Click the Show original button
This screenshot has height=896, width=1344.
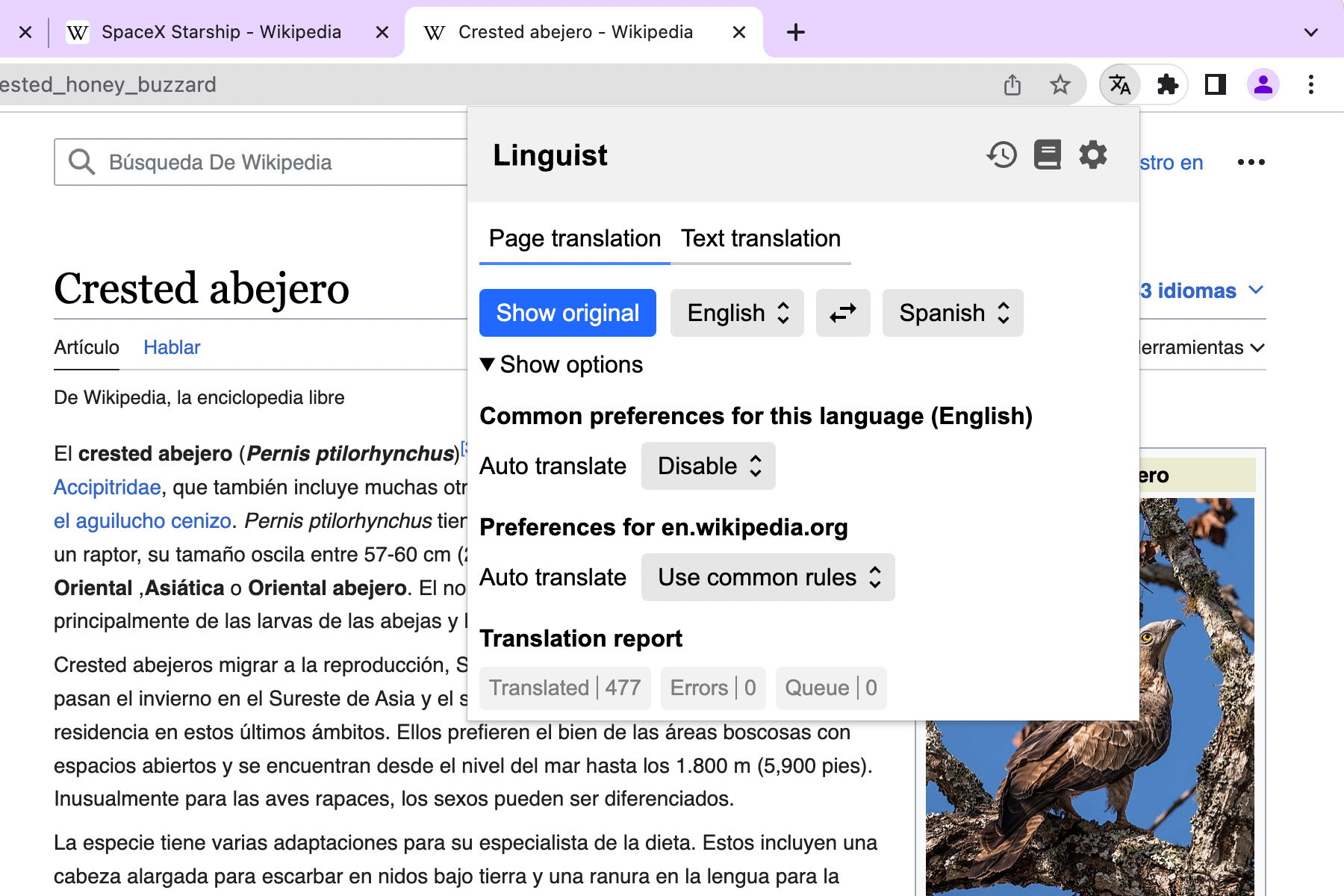[567, 313]
